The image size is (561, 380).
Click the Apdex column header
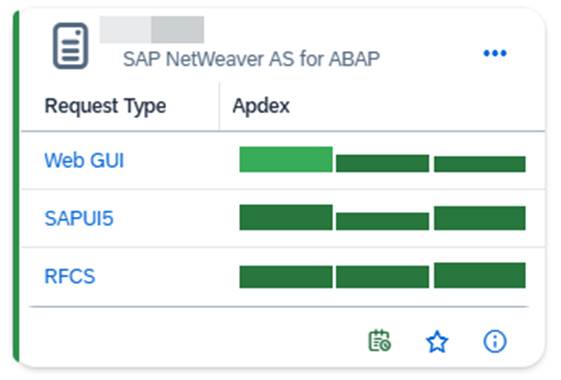[261, 106]
